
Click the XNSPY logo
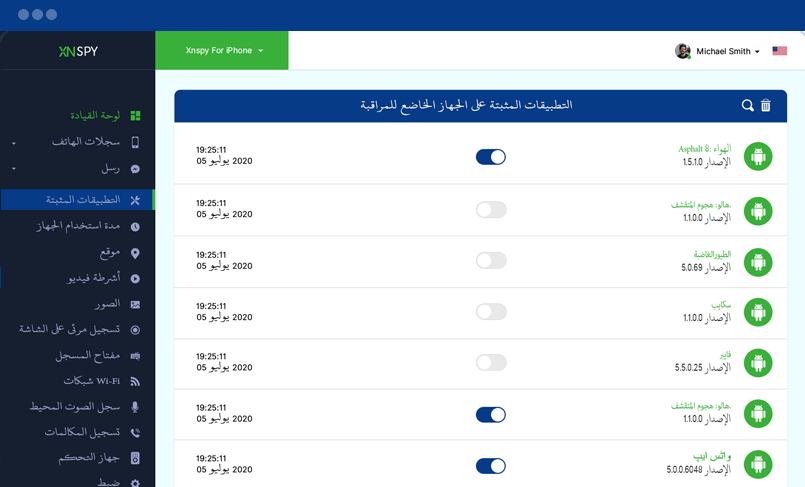78,51
